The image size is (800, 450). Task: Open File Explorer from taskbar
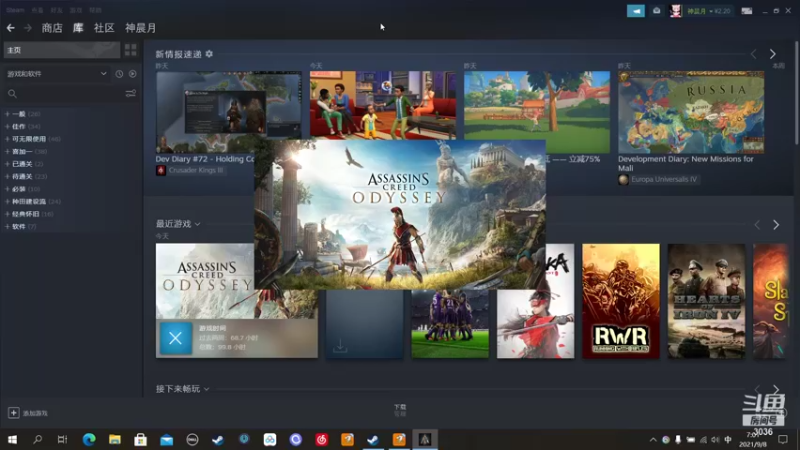click(115, 439)
